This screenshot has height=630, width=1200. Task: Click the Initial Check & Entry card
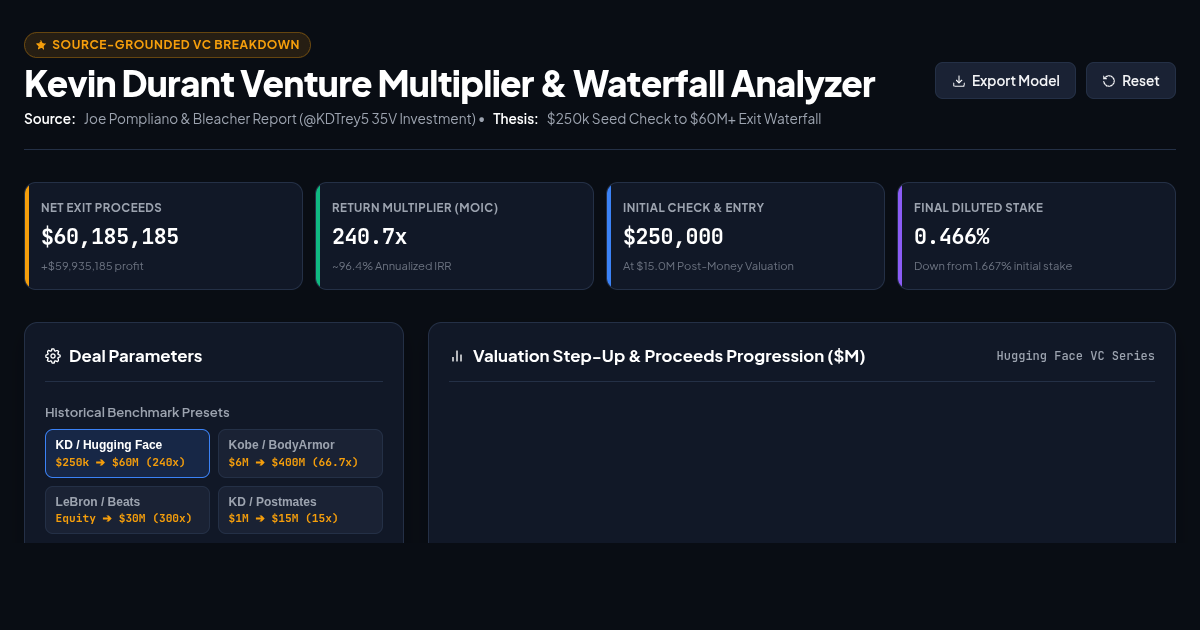[x=745, y=236]
